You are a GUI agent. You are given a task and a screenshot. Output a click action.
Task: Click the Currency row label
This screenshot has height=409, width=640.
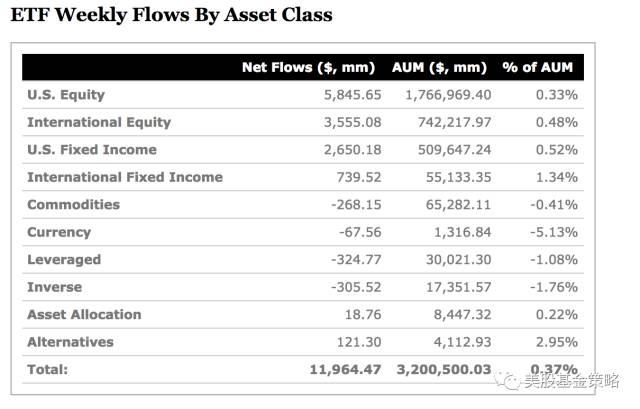tap(59, 232)
